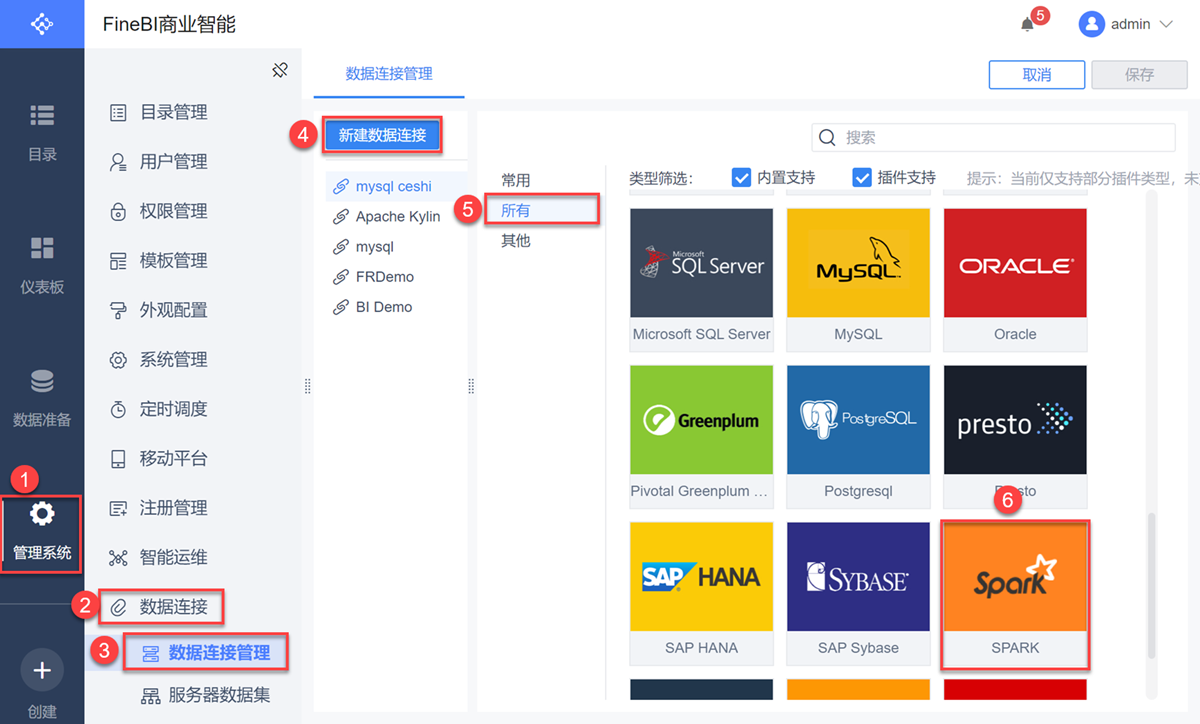The image size is (1200, 724).
Task: Open the 数据准备 data preparation section
Action: click(42, 398)
